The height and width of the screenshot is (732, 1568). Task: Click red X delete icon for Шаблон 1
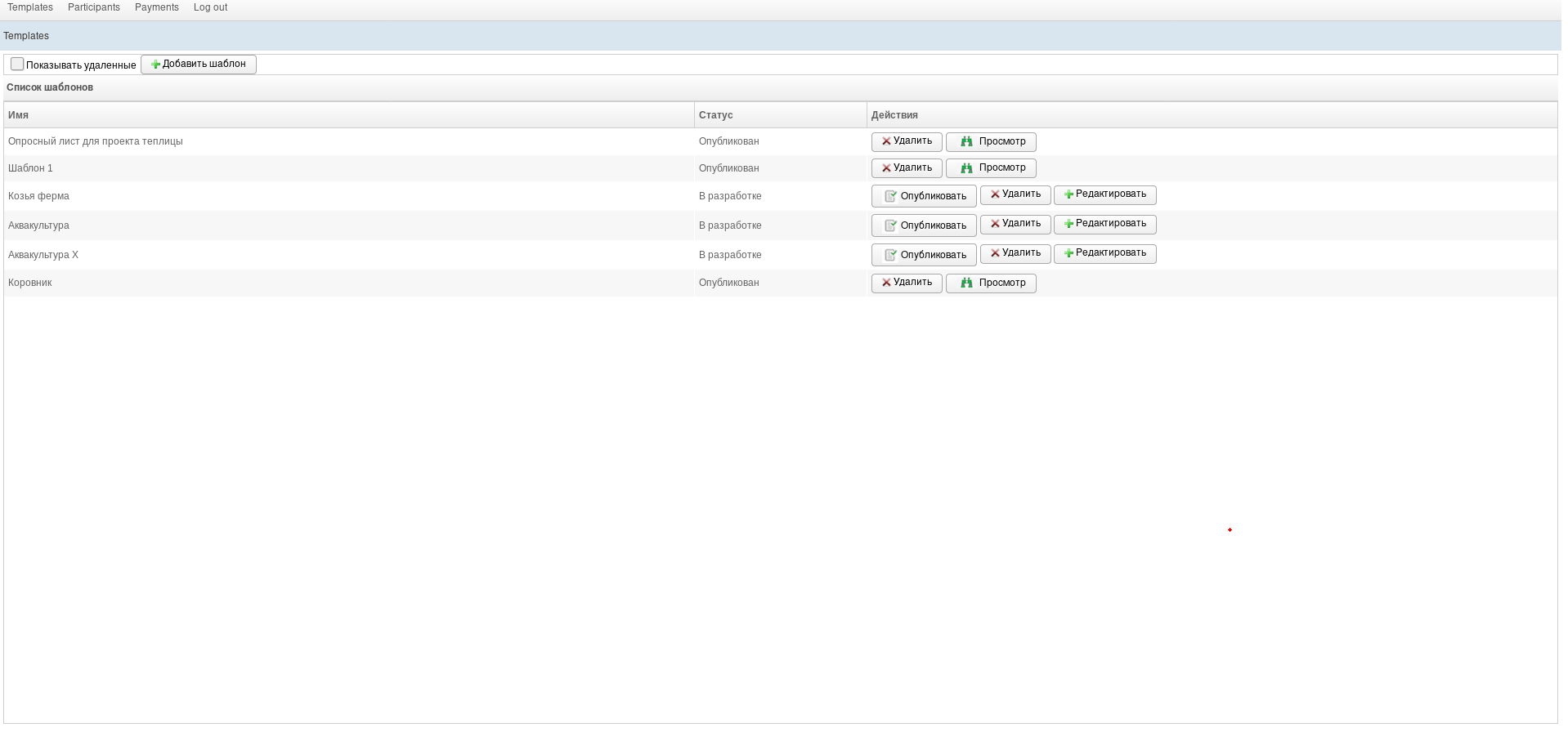[886, 168]
